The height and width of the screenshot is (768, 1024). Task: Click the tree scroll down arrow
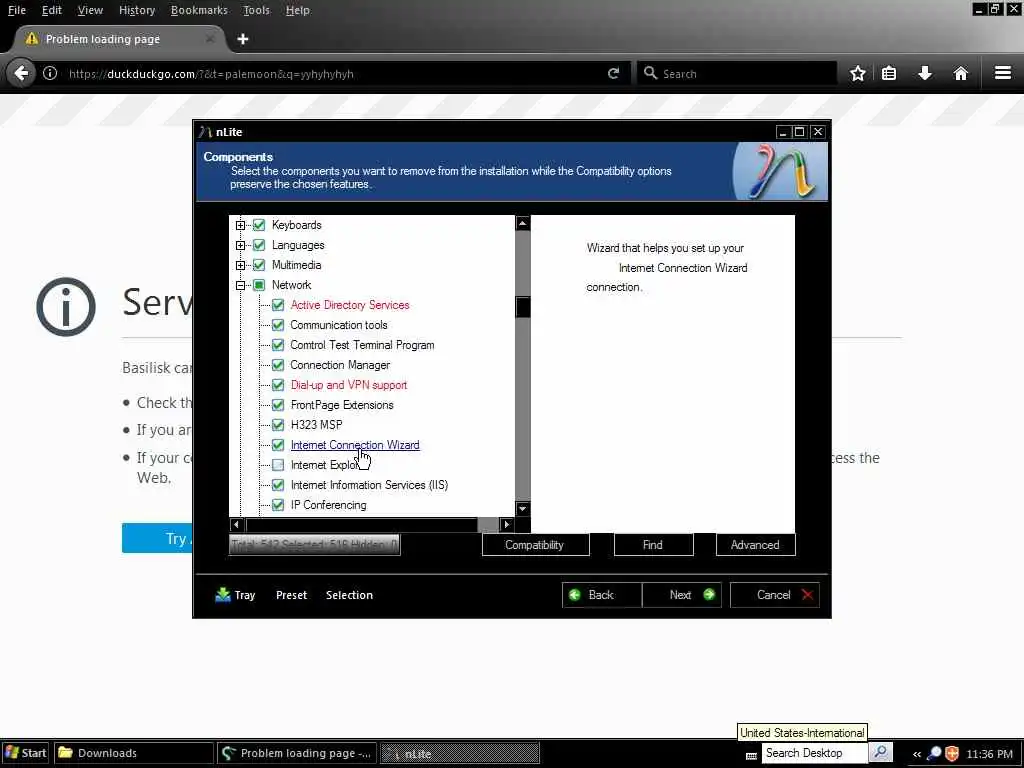coord(522,508)
